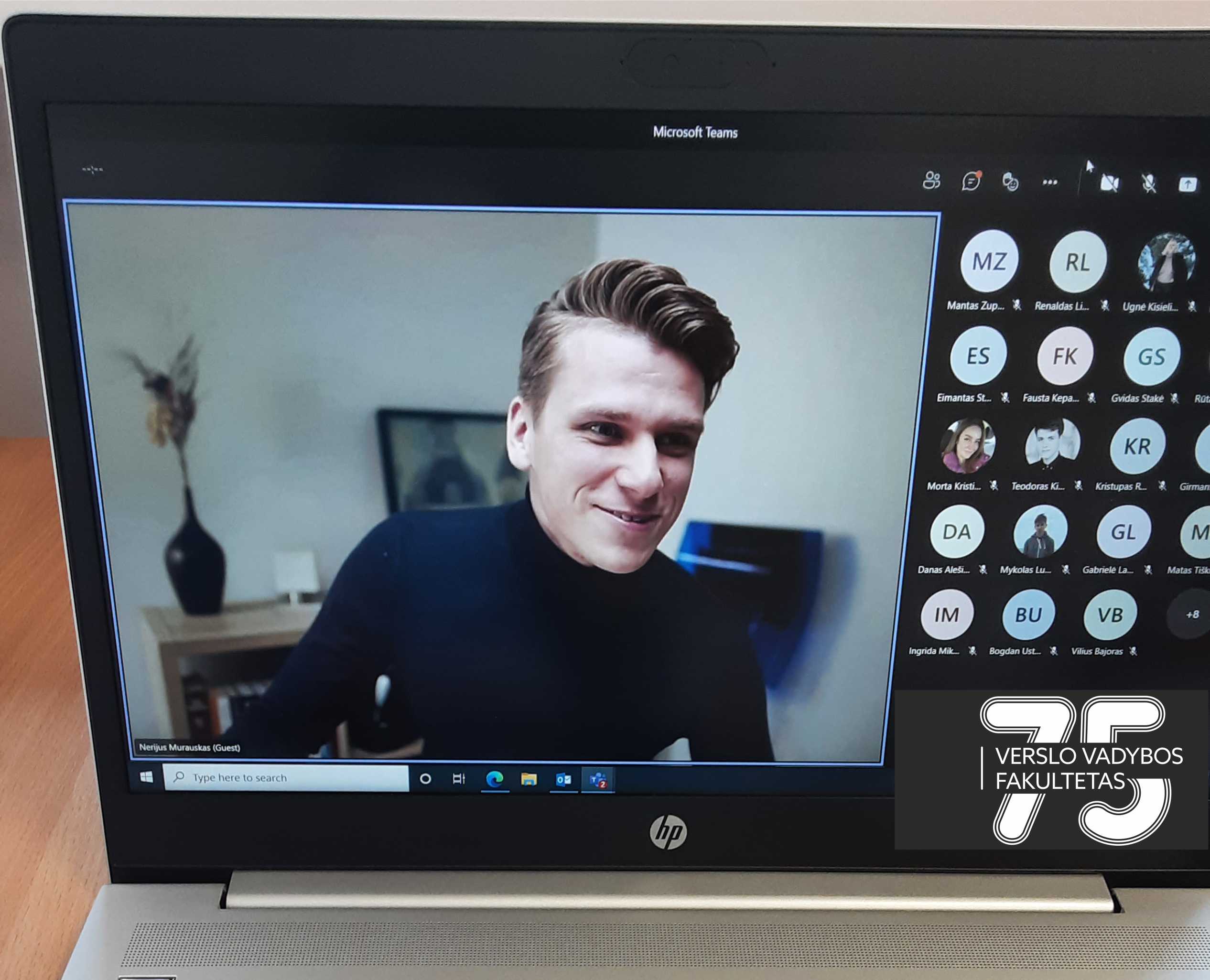Image resolution: width=1210 pixels, height=980 pixels.
Task: Open the More actions ellipsis menu
Action: coord(1049,183)
